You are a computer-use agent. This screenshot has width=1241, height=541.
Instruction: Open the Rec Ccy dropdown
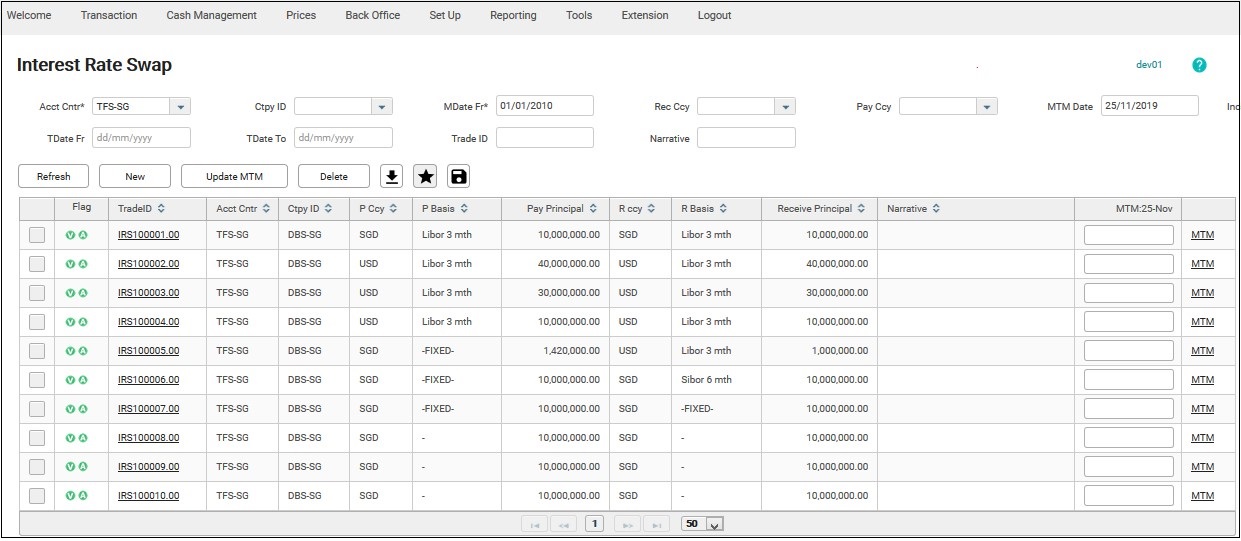pos(784,107)
